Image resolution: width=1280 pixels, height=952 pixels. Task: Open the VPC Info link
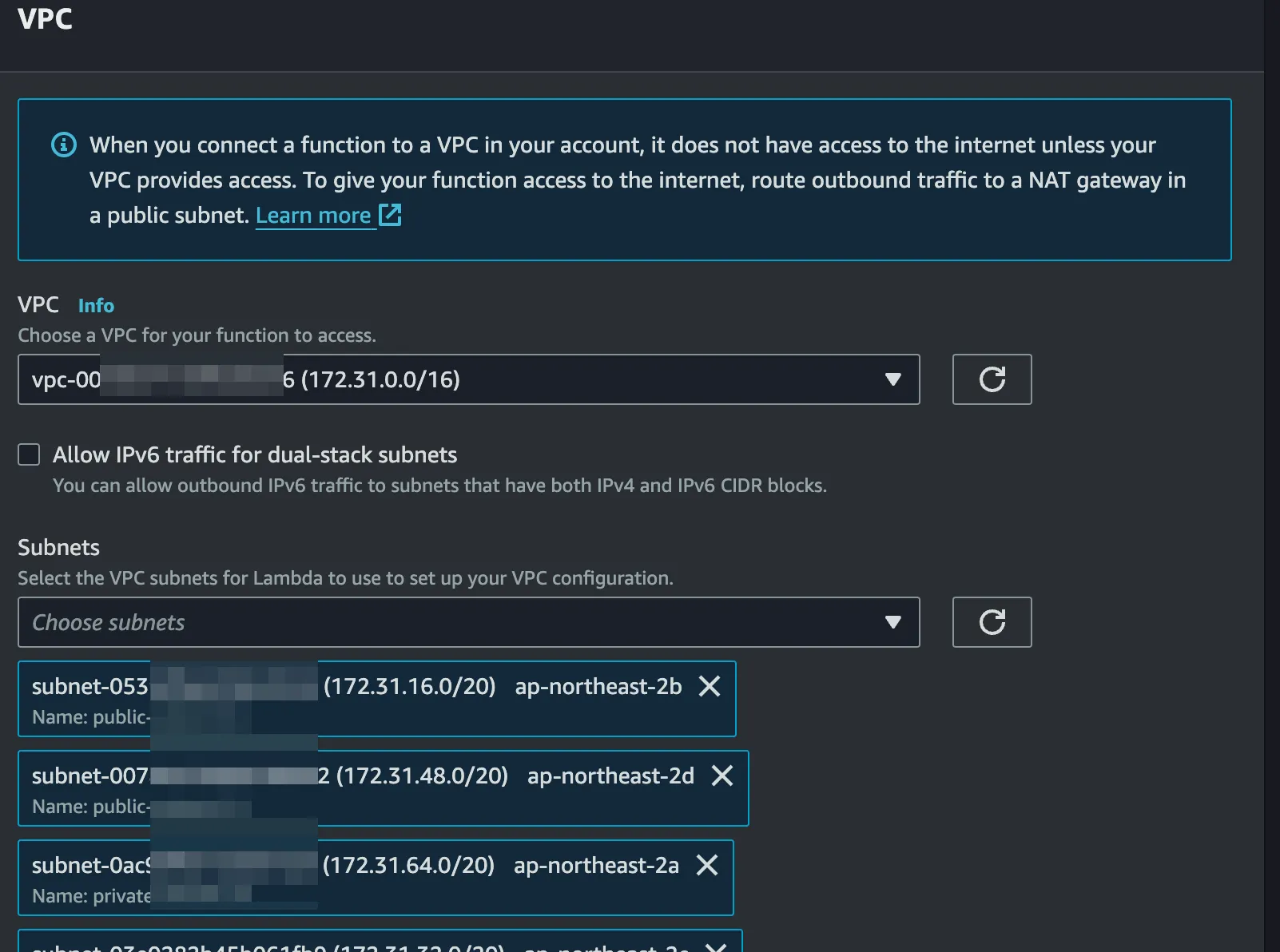coord(96,305)
